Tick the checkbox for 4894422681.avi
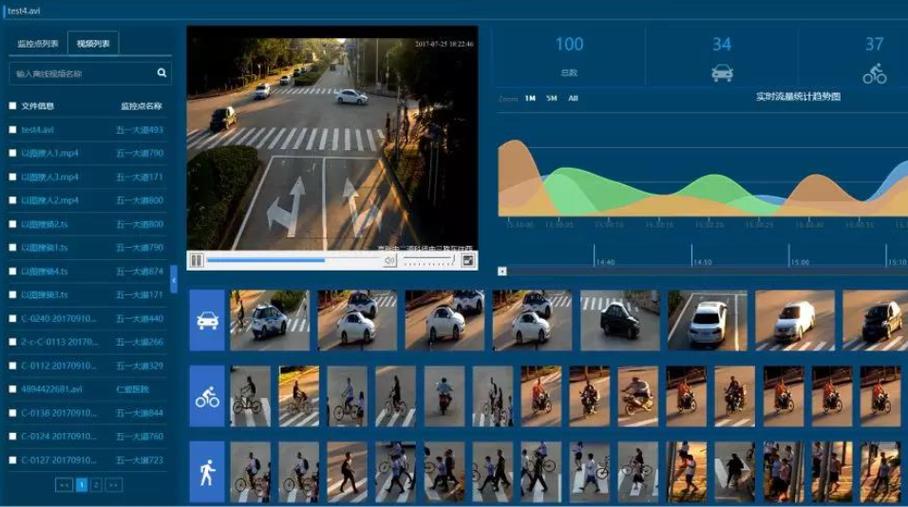Viewport: 908px width, 507px height. coord(13,389)
